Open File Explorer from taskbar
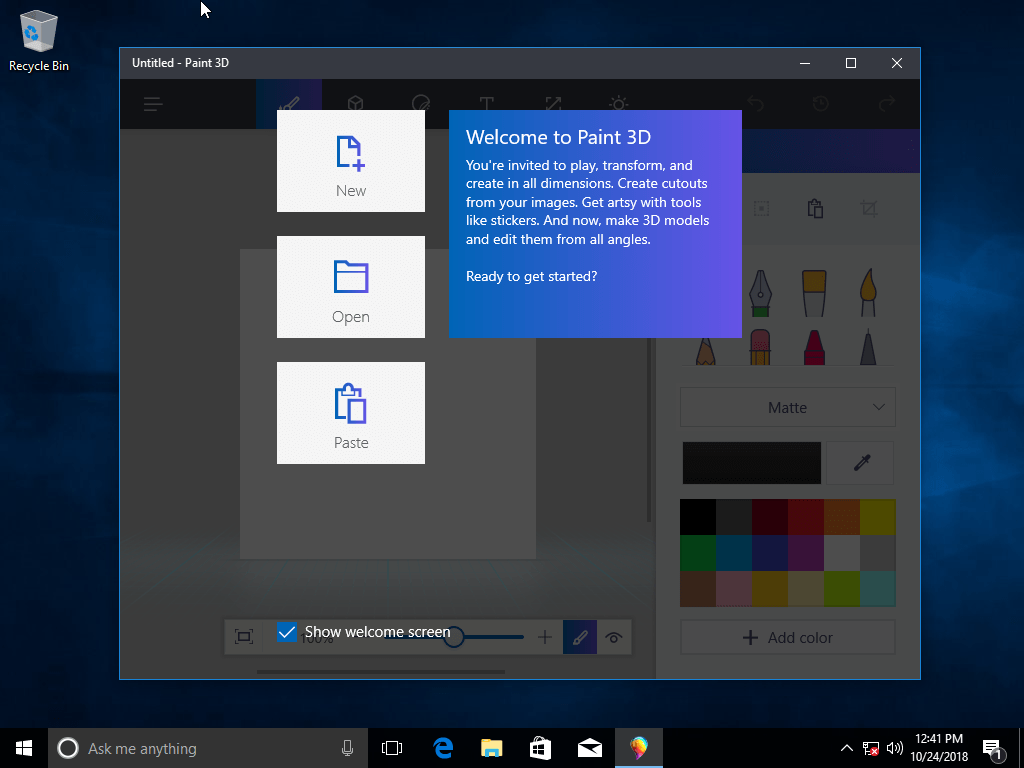This screenshot has height=768, width=1024. (492, 748)
